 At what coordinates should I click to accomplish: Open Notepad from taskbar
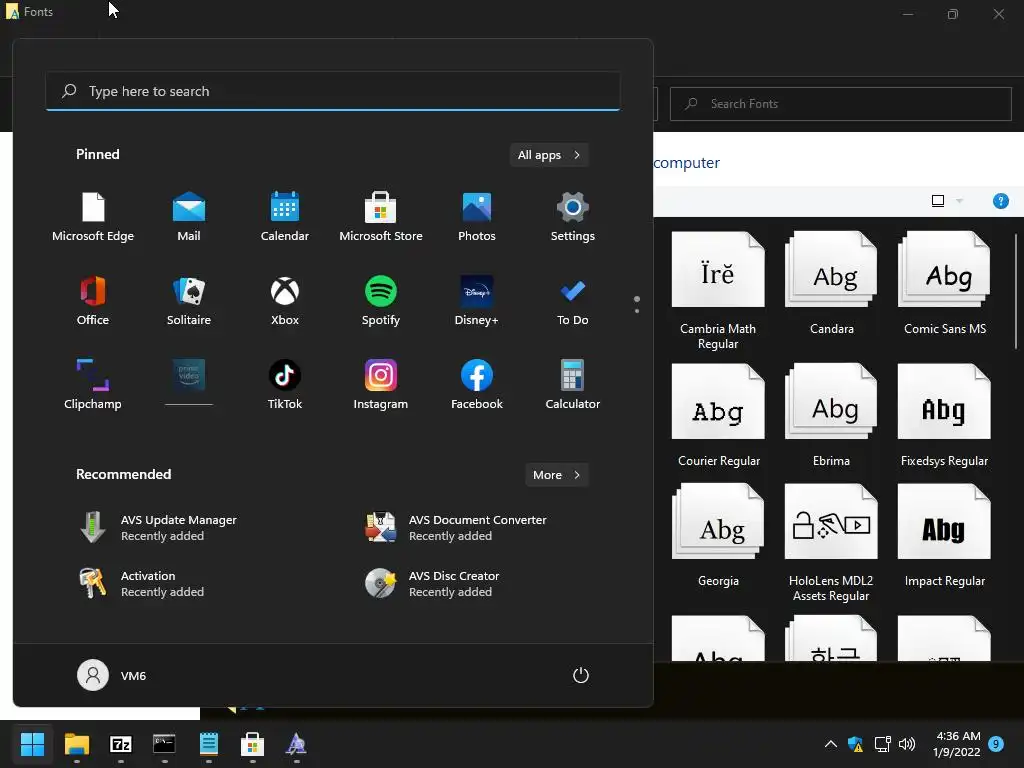pos(208,744)
